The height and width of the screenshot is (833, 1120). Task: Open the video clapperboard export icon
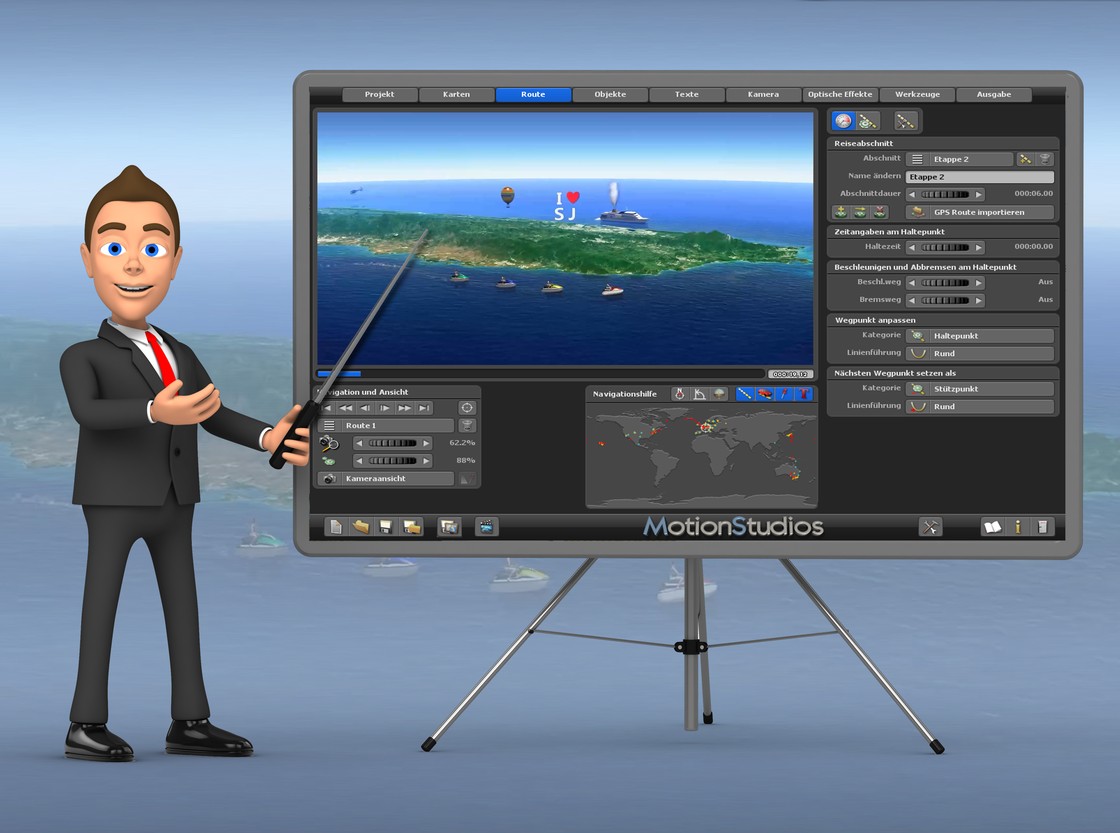point(487,527)
